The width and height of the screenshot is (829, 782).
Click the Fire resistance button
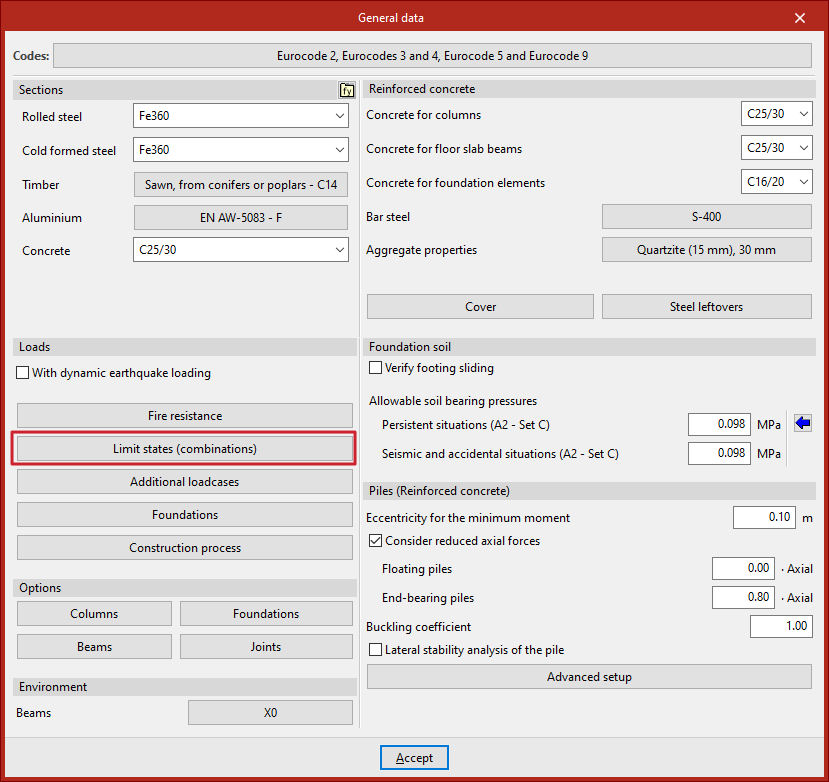(x=185, y=416)
